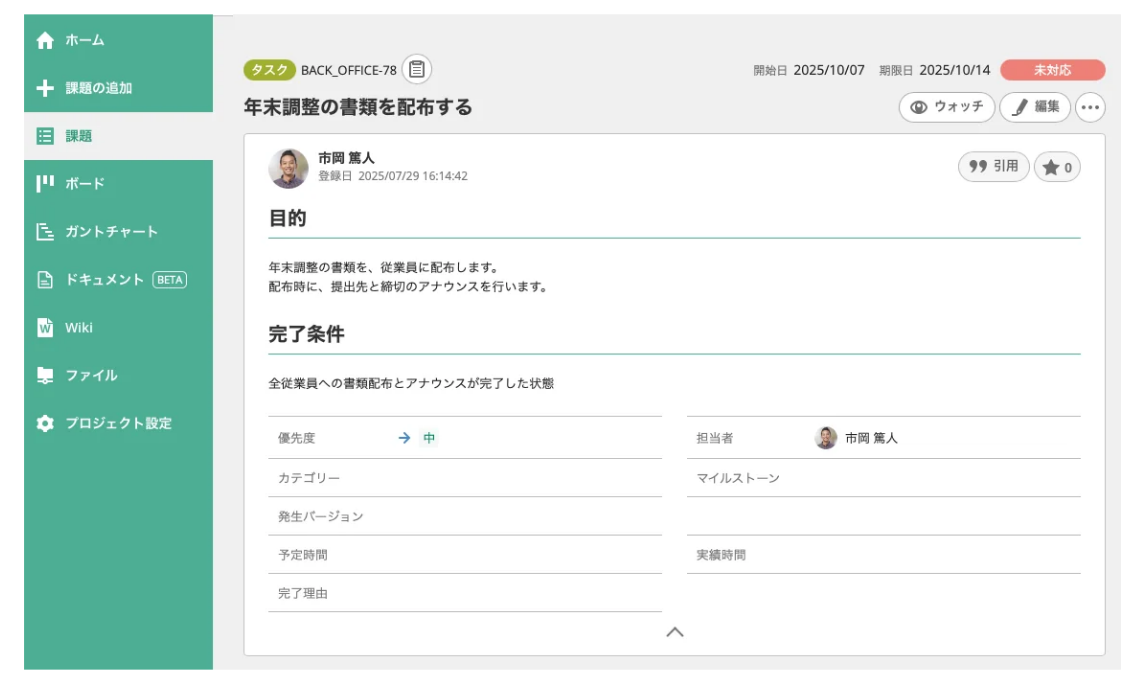Click the start date 2025/10/07
Screen dimensions: 1145x684
829,70
